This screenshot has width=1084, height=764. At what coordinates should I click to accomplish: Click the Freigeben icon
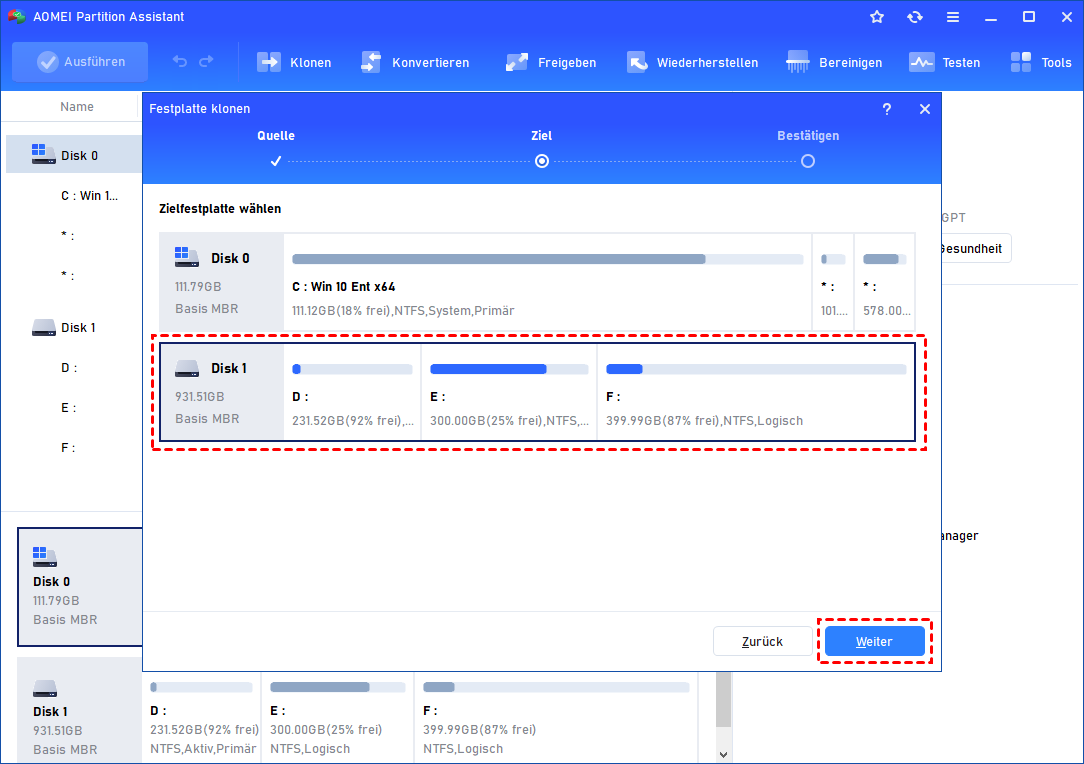[516, 62]
